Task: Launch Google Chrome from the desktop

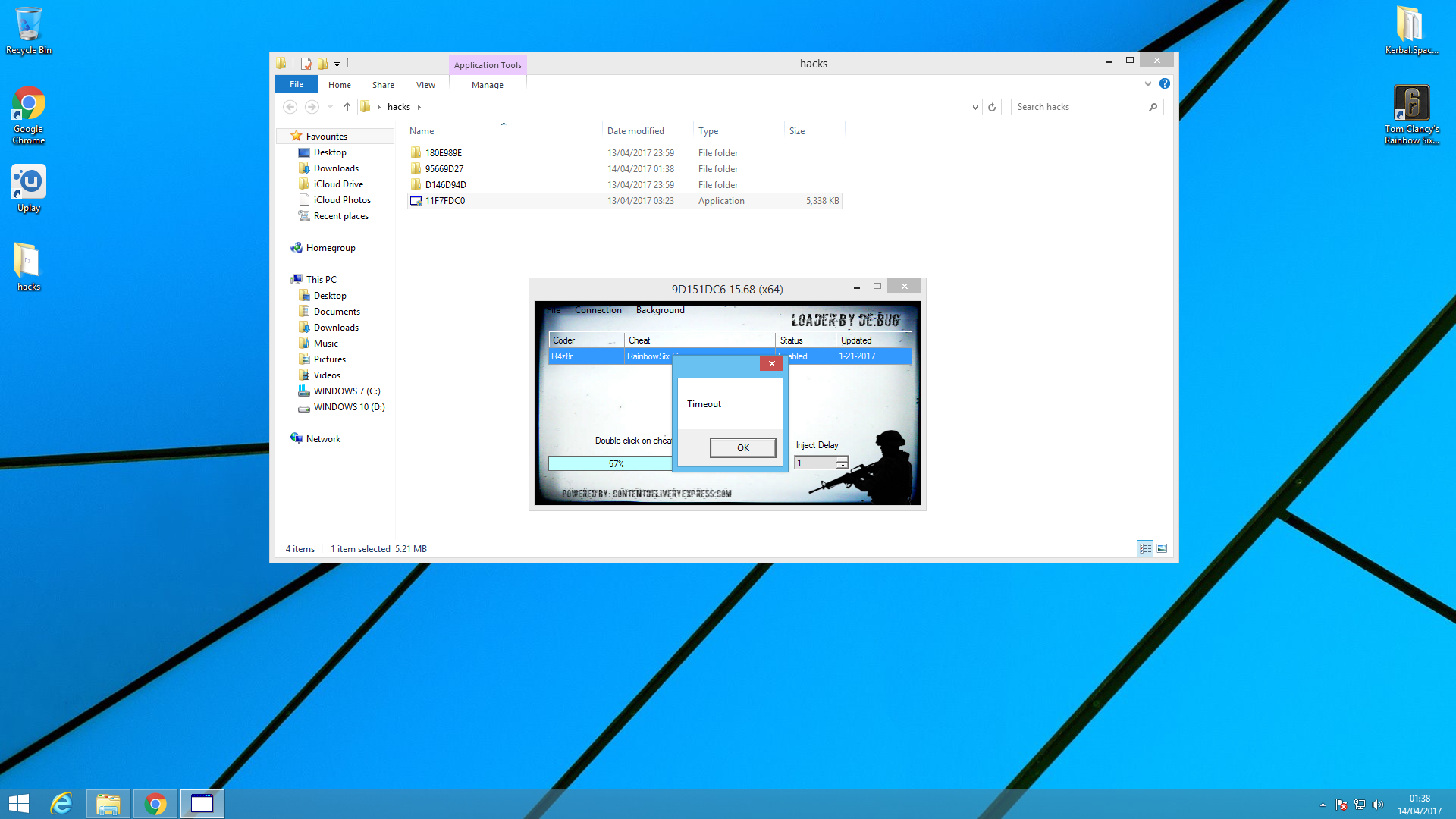Action: 29,115
